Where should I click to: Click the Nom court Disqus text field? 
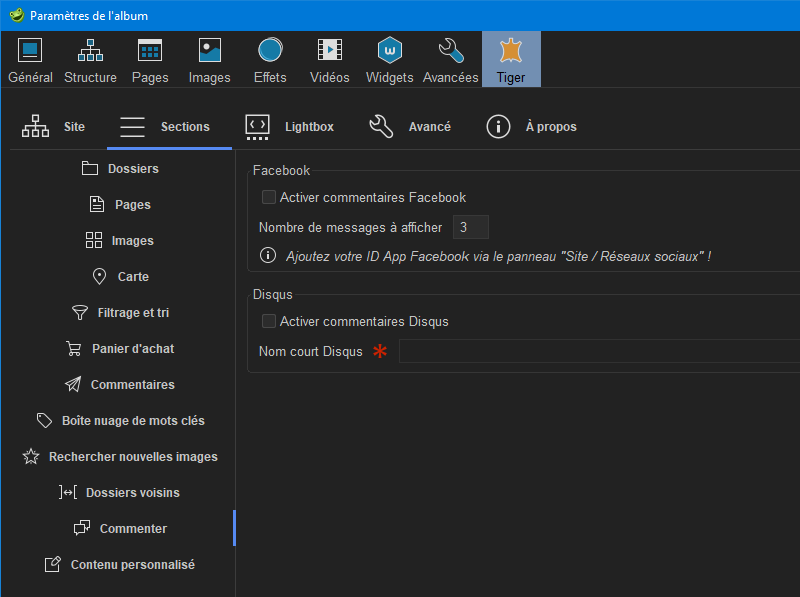pyautogui.click(x=598, y=352)
